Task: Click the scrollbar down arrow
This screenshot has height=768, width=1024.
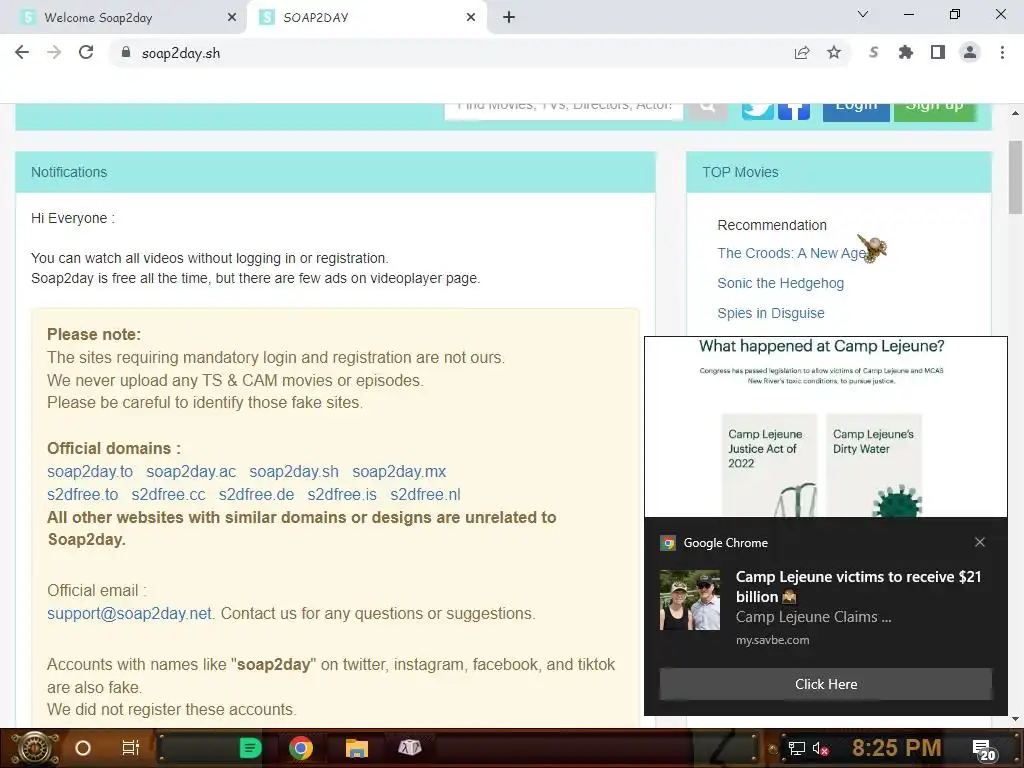Action: (x=1015, y=718)
